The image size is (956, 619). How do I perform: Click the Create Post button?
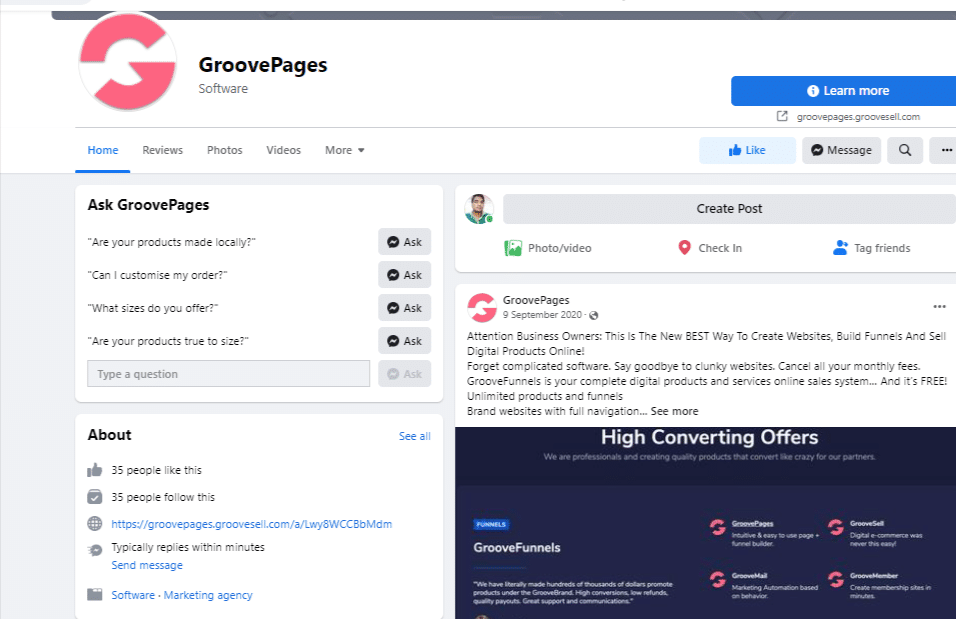729,209
